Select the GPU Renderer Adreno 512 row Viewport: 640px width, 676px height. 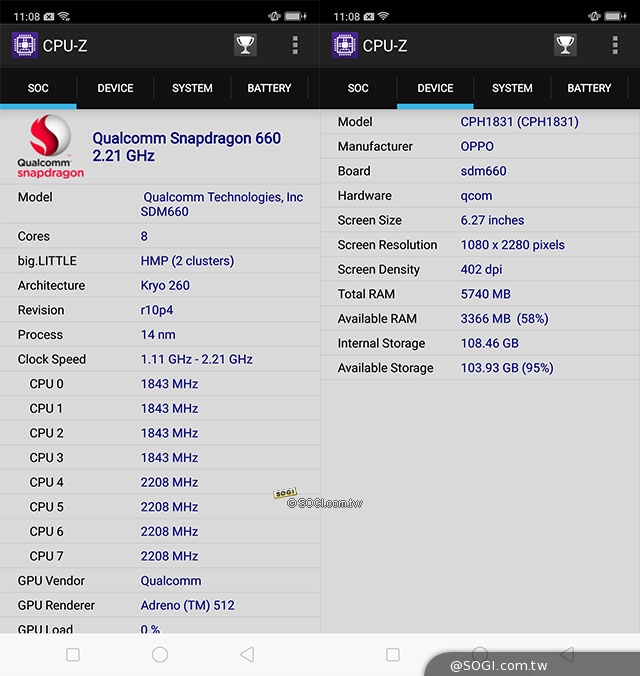click(160, 605)
